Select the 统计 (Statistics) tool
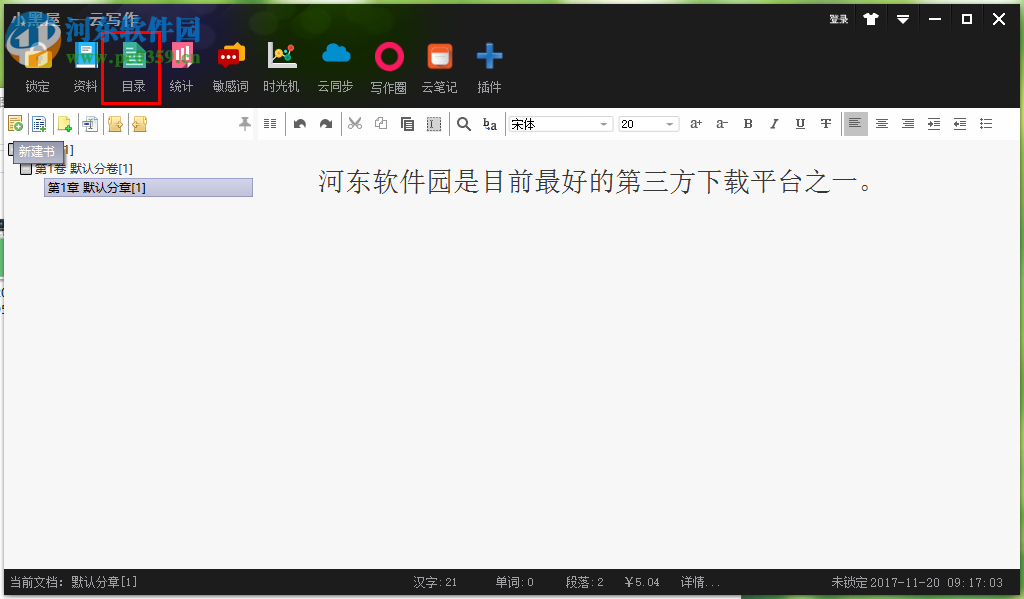This screenshot has height=599, width=1024. coord(181,65)
